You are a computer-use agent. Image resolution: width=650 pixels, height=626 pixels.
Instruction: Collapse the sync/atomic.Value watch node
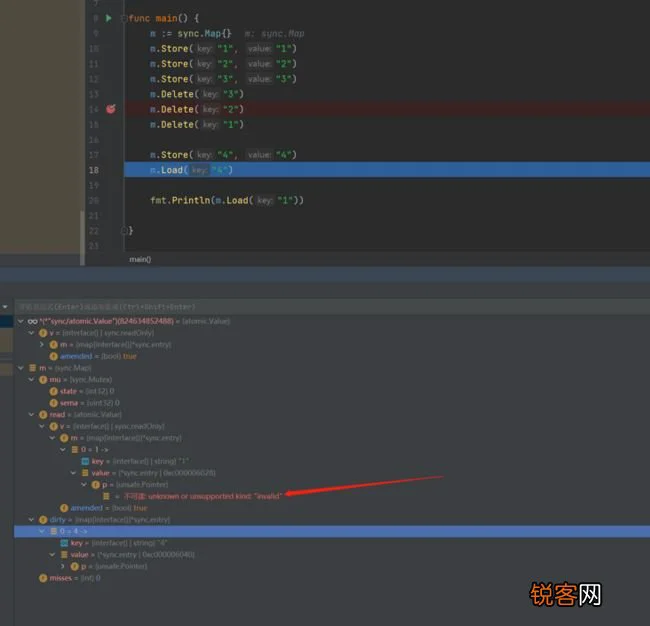coord(21,321)
